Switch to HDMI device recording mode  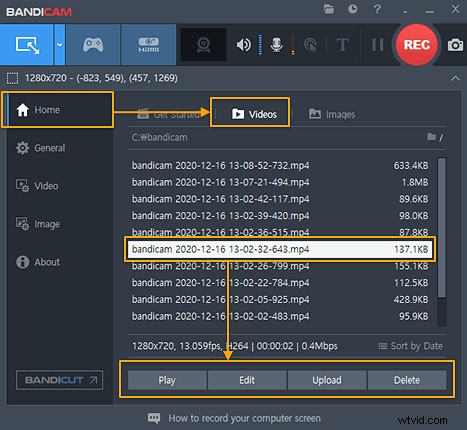[149, 45]
